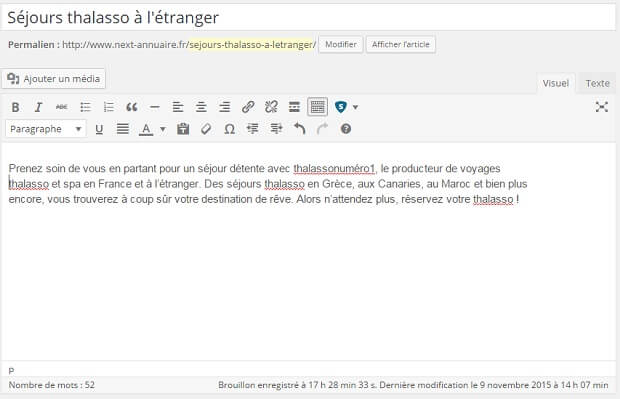Image resolution: width=620 pixels, height=399 pixels.
Task: Insert or edit a link
Action: (x=248, y=107)
